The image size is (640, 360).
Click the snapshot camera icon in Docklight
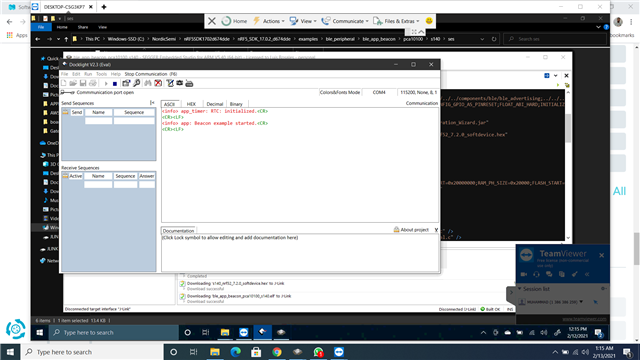tap(180, 83)
